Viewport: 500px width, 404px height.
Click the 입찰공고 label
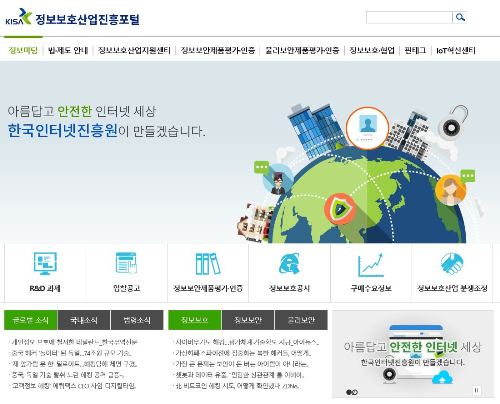pos(127,288)
